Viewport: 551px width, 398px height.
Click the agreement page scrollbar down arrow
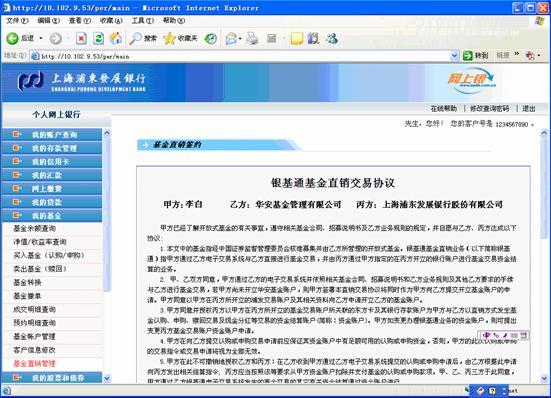click(544, 379)
